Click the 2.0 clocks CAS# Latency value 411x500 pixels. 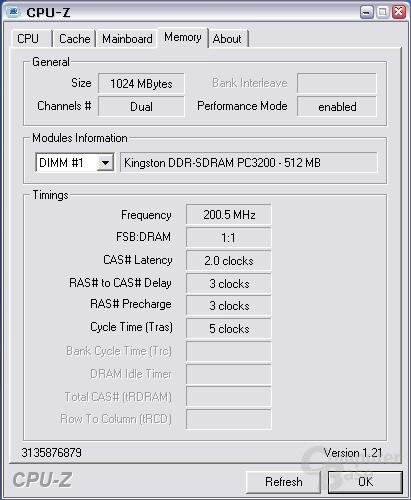[229, 260]
